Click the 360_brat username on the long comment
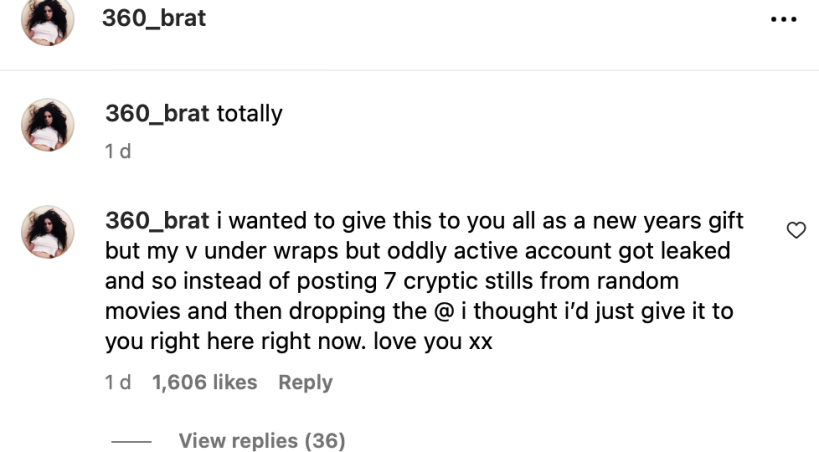The width and height of the screenshot is (819, 452). click(x=157, y=220)
